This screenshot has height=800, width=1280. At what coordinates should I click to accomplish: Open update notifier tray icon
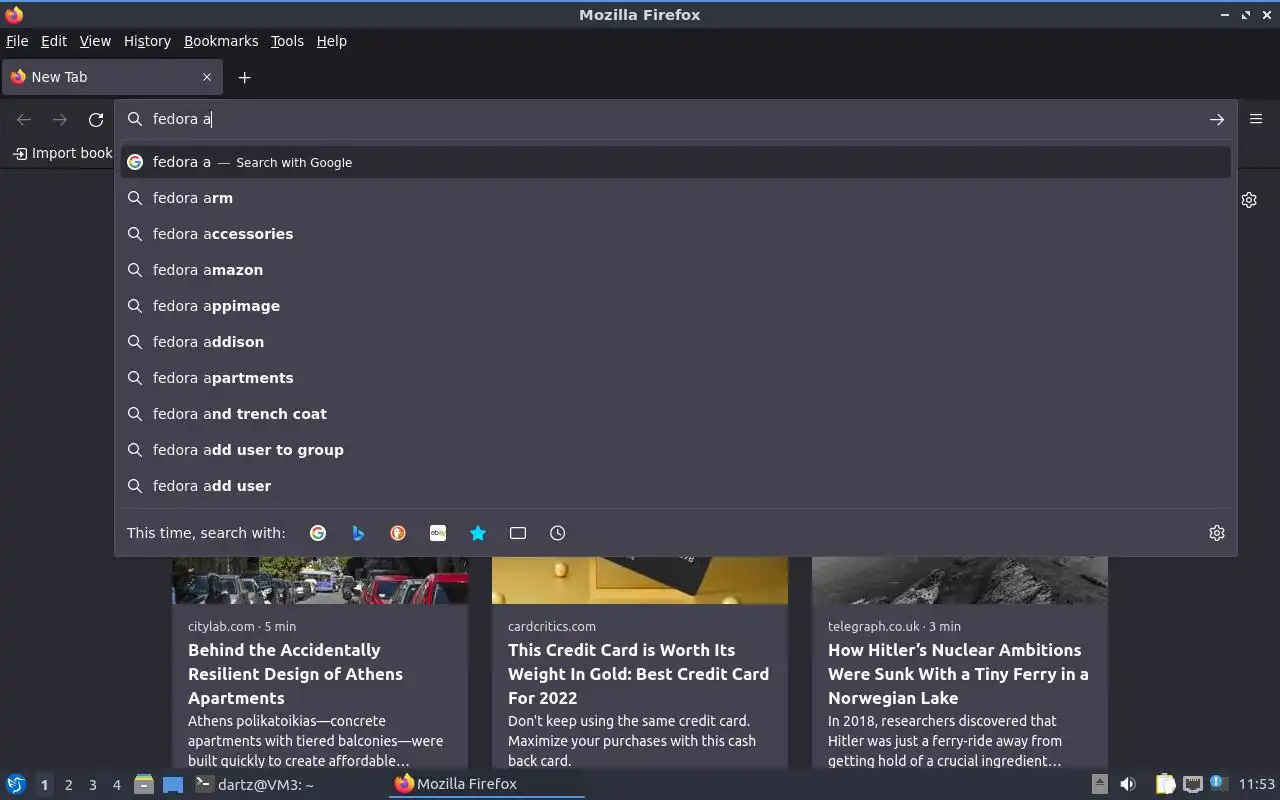pos(1218,783)
